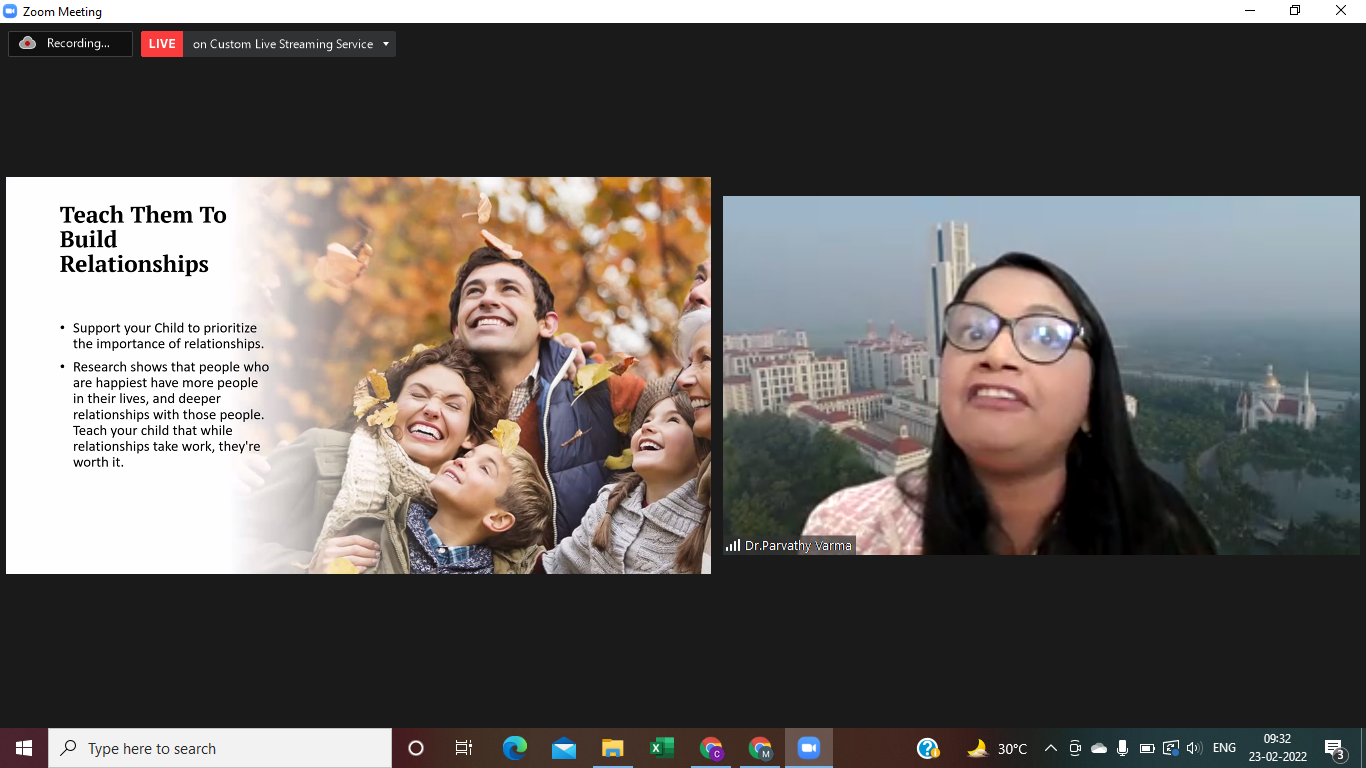Launch Microsoft Edge from the taskbar
This screenshot has width=1366, height=768.
coord(514,748)
